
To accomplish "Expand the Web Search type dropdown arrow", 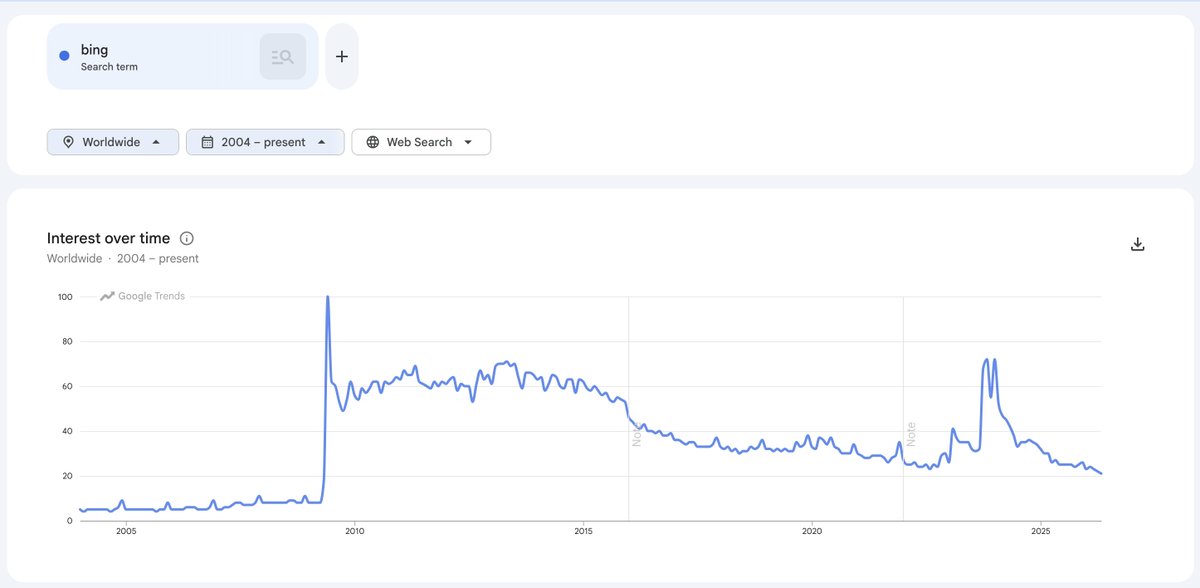I will point(468,142).
